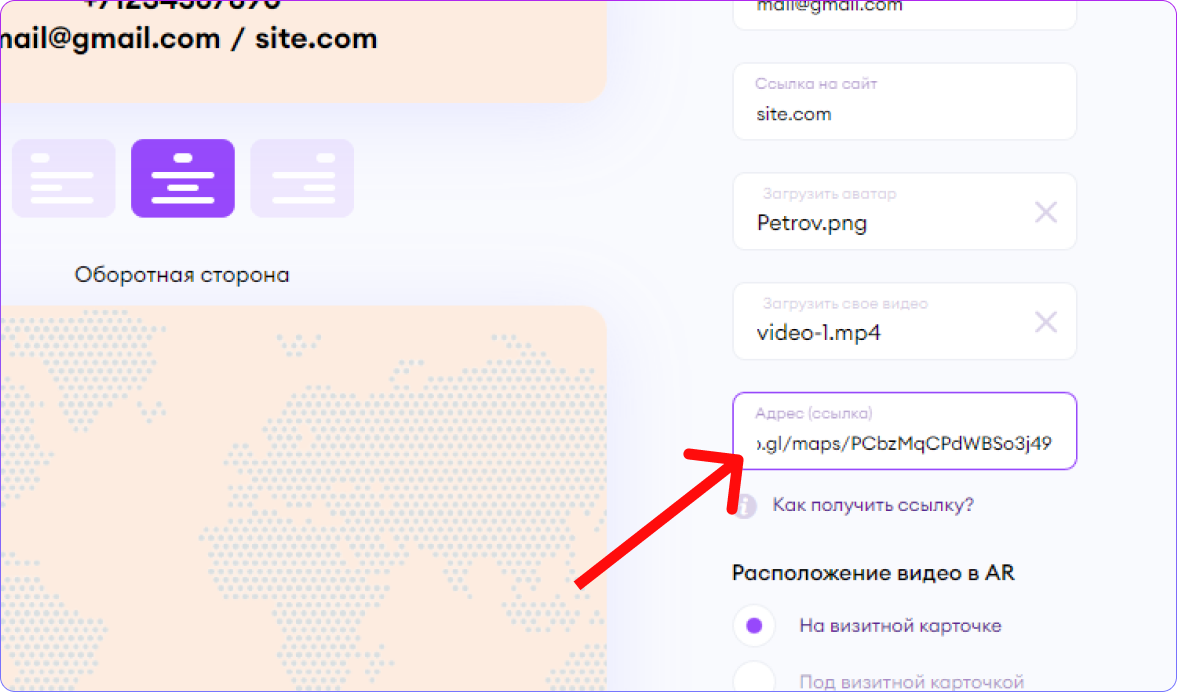The image size is (1177, 692).
Task: Click into the Адрес (ссылка) field
Action: [905, 431]
